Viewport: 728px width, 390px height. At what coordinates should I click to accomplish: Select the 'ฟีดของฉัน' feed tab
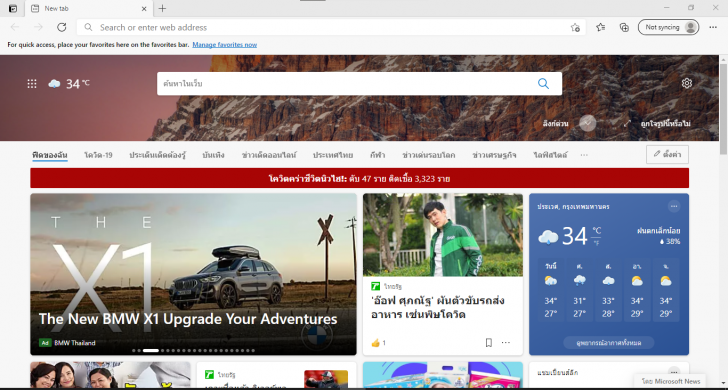(50, 155)
